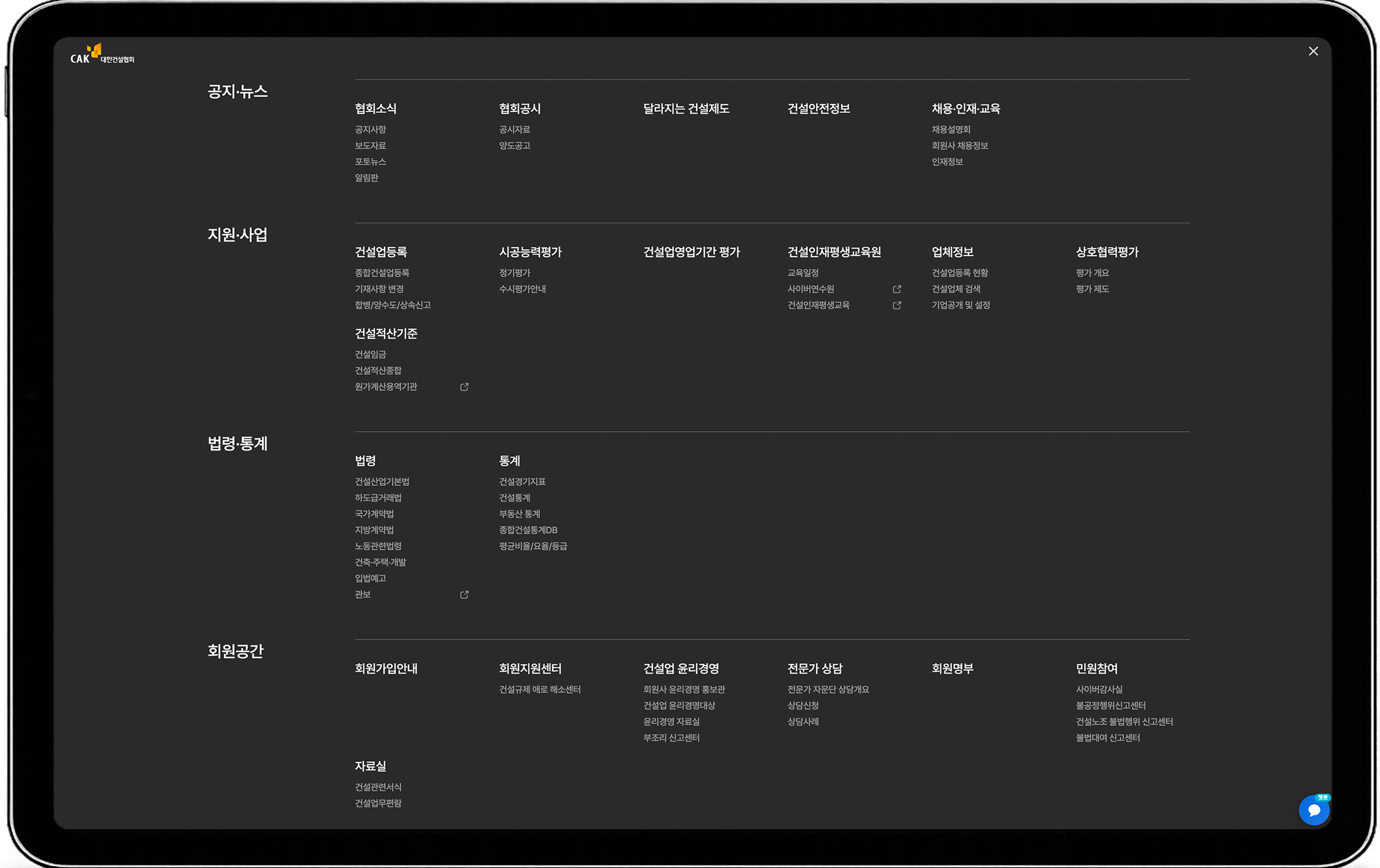
Task: Open 보도자료 link
Action: pyautogui.click(x=370, y=146)
